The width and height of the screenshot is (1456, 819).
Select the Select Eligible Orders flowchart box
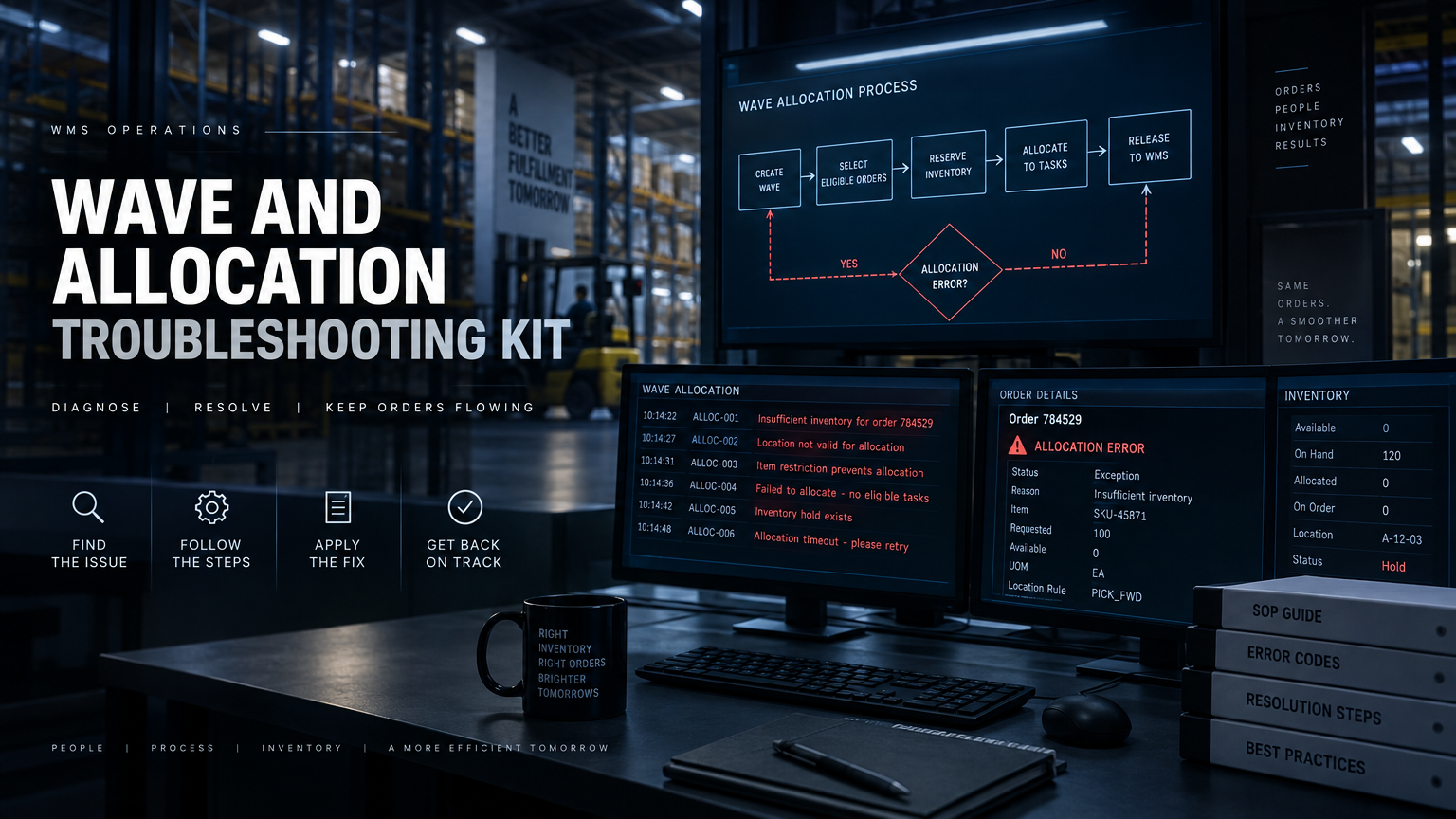(x=854, y=172)
